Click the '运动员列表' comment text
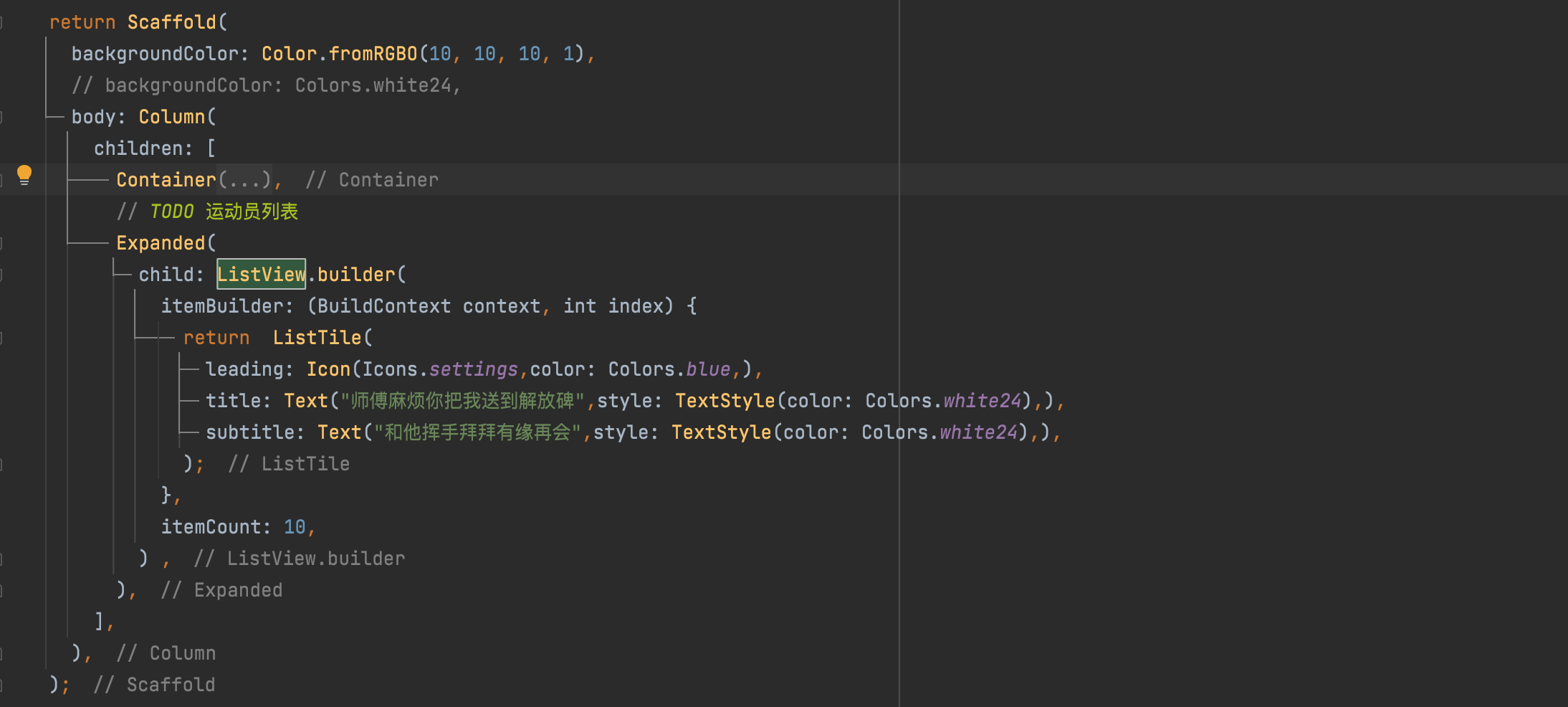The width and height of the screenshot is (1568, 707). coord(252,211)
